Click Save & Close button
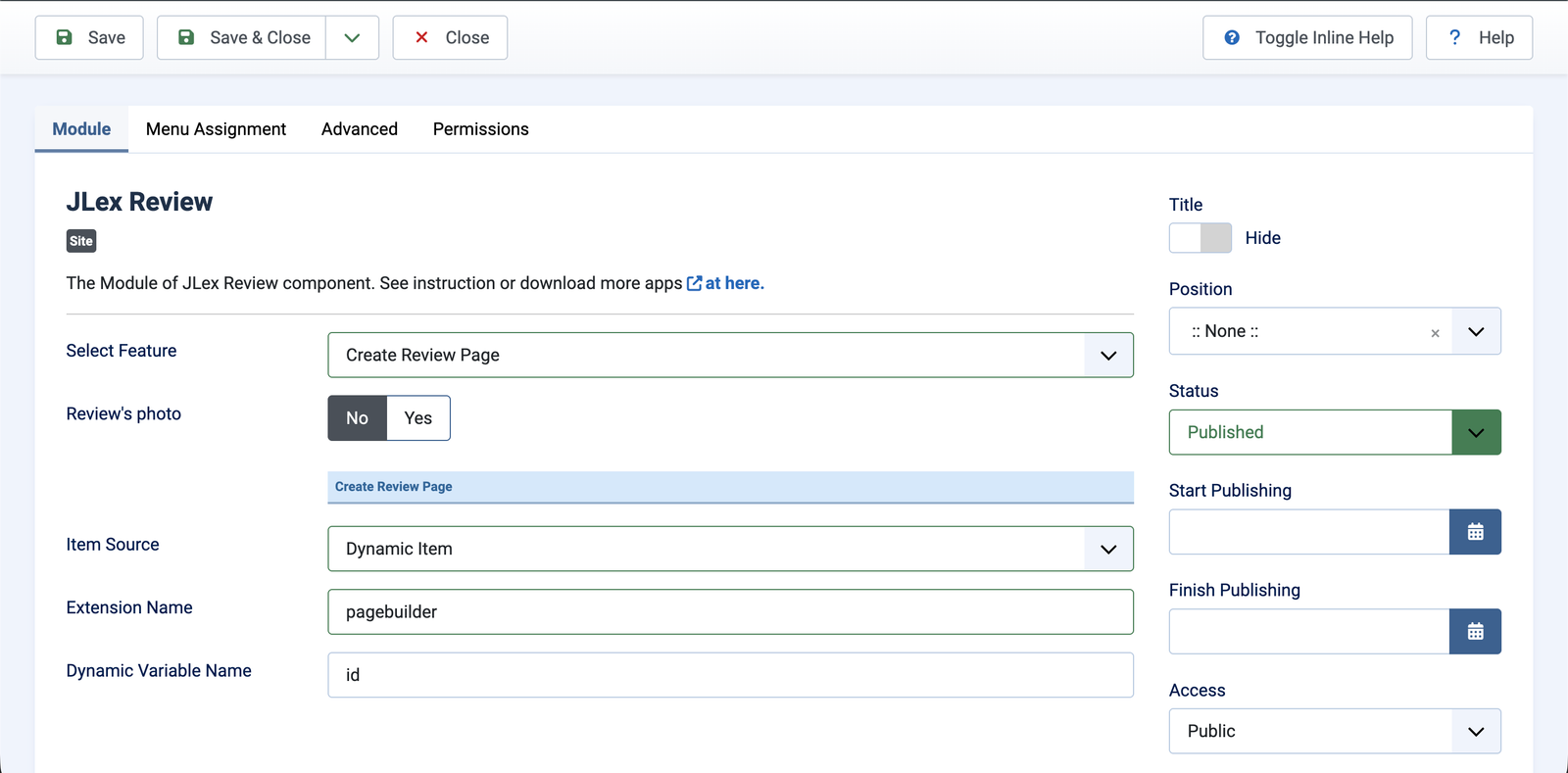This screenshot has width=1568, height=773. (x=242, y=37)
